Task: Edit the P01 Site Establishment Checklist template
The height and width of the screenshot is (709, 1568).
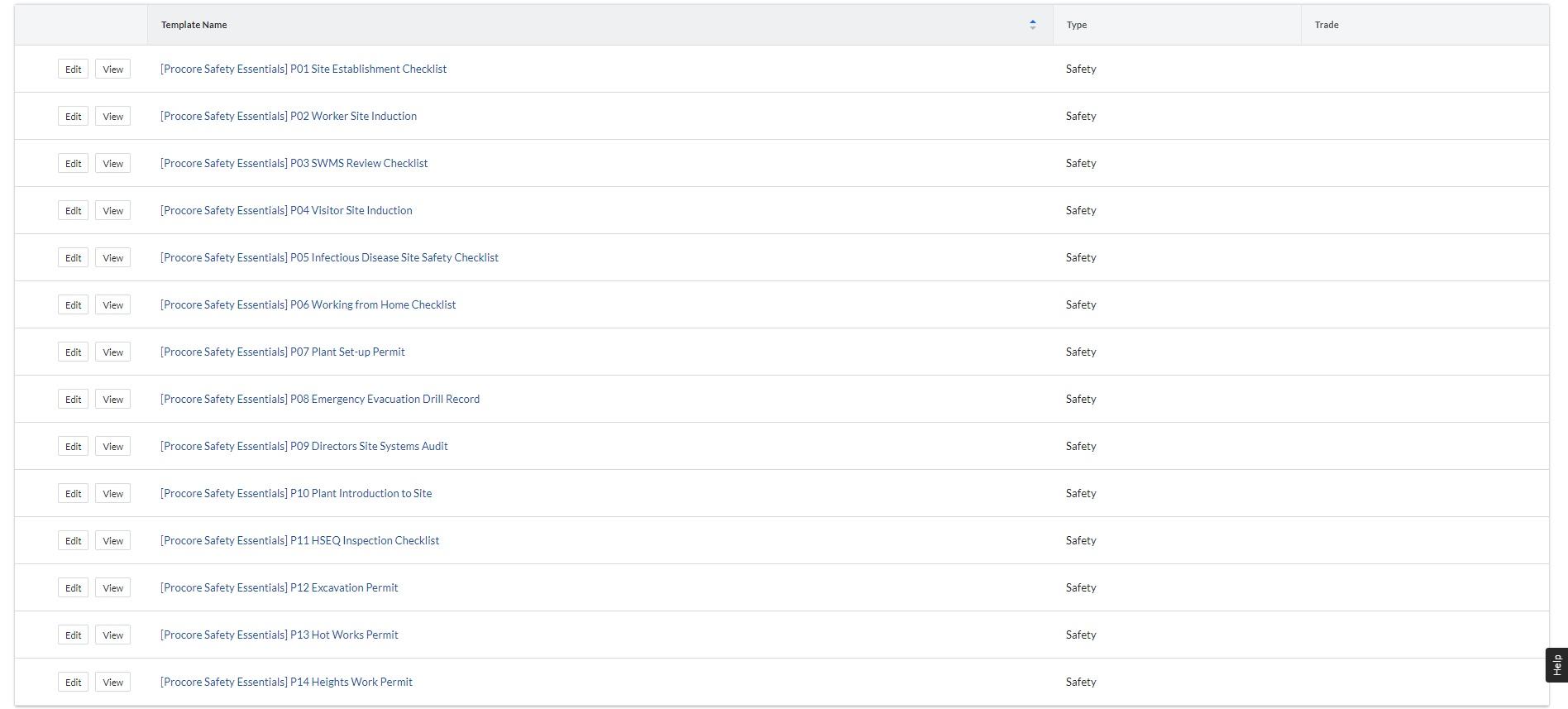Action: tap(73, 69)
